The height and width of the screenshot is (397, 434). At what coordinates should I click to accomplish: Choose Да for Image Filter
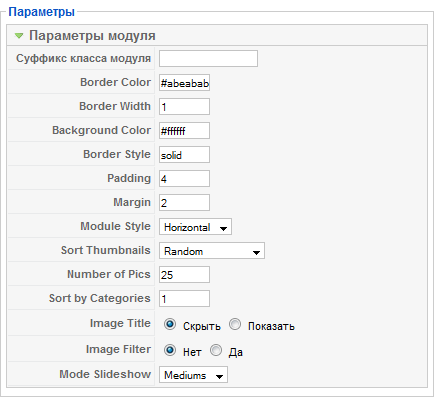point(216,350)
